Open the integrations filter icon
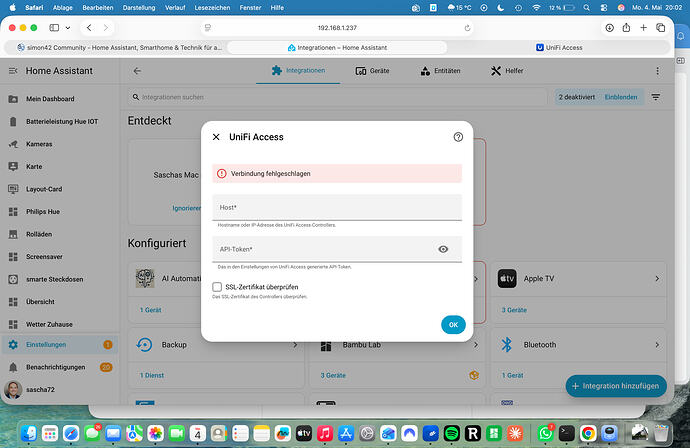The width and height of the screenshot is (690, 448). coord(656,97)
